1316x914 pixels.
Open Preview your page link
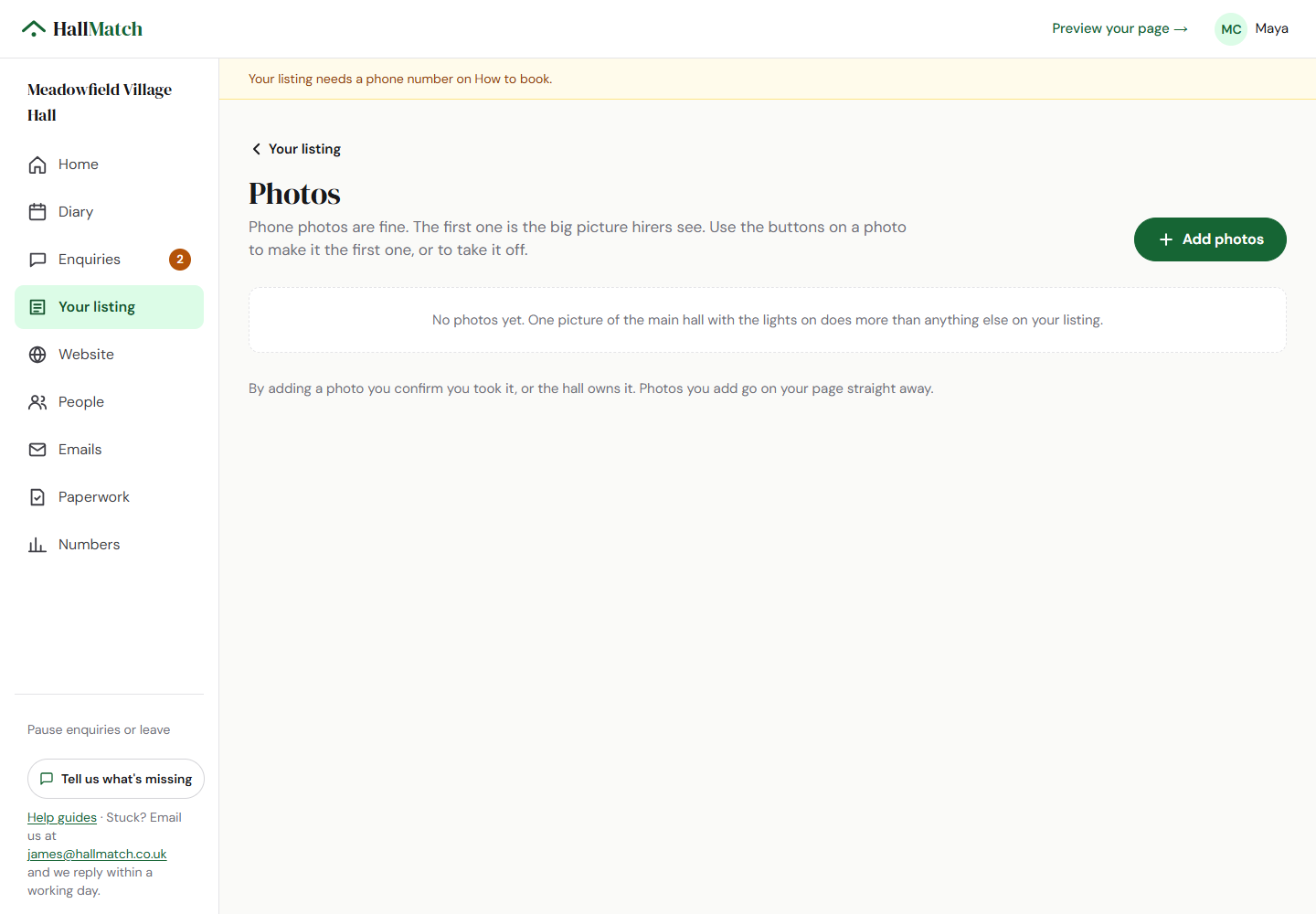pyautogui.click(x=1120, y=29)
